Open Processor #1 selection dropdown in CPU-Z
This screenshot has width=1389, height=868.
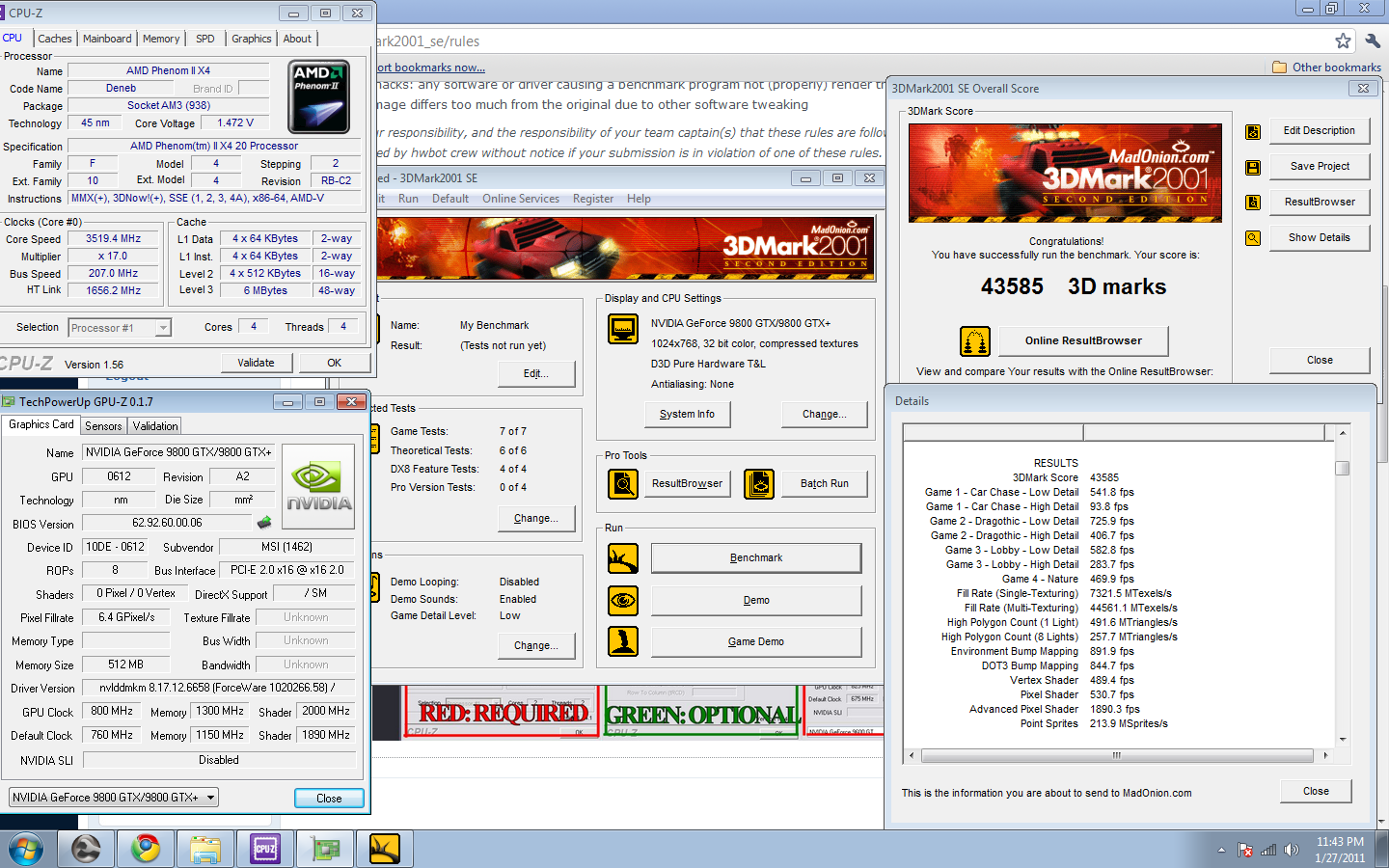tap(121, 328)
